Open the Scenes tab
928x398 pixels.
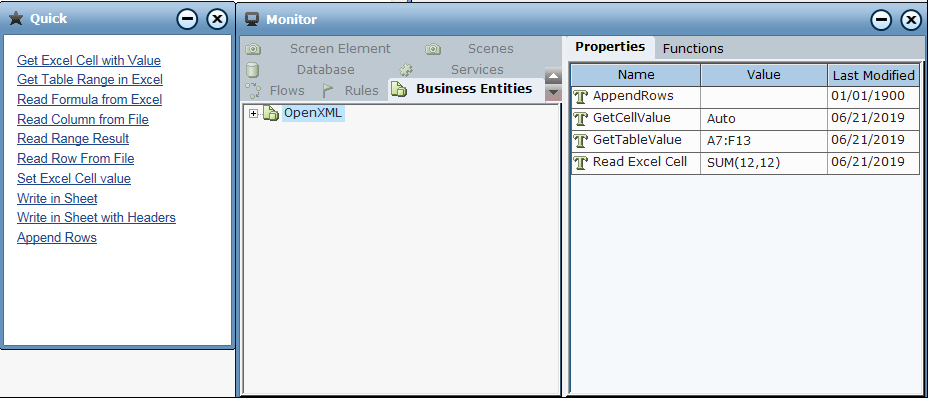[x=491, y=49]
